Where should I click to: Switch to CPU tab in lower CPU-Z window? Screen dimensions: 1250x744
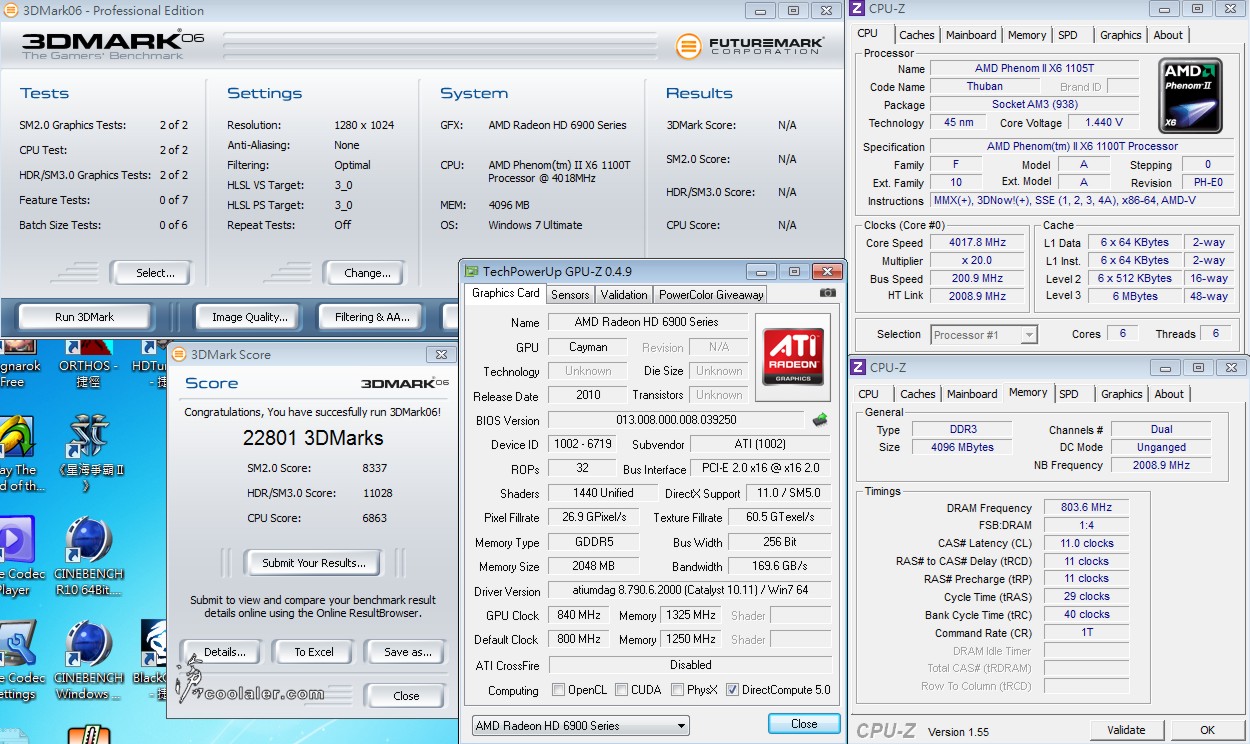(x=869, y=394)
